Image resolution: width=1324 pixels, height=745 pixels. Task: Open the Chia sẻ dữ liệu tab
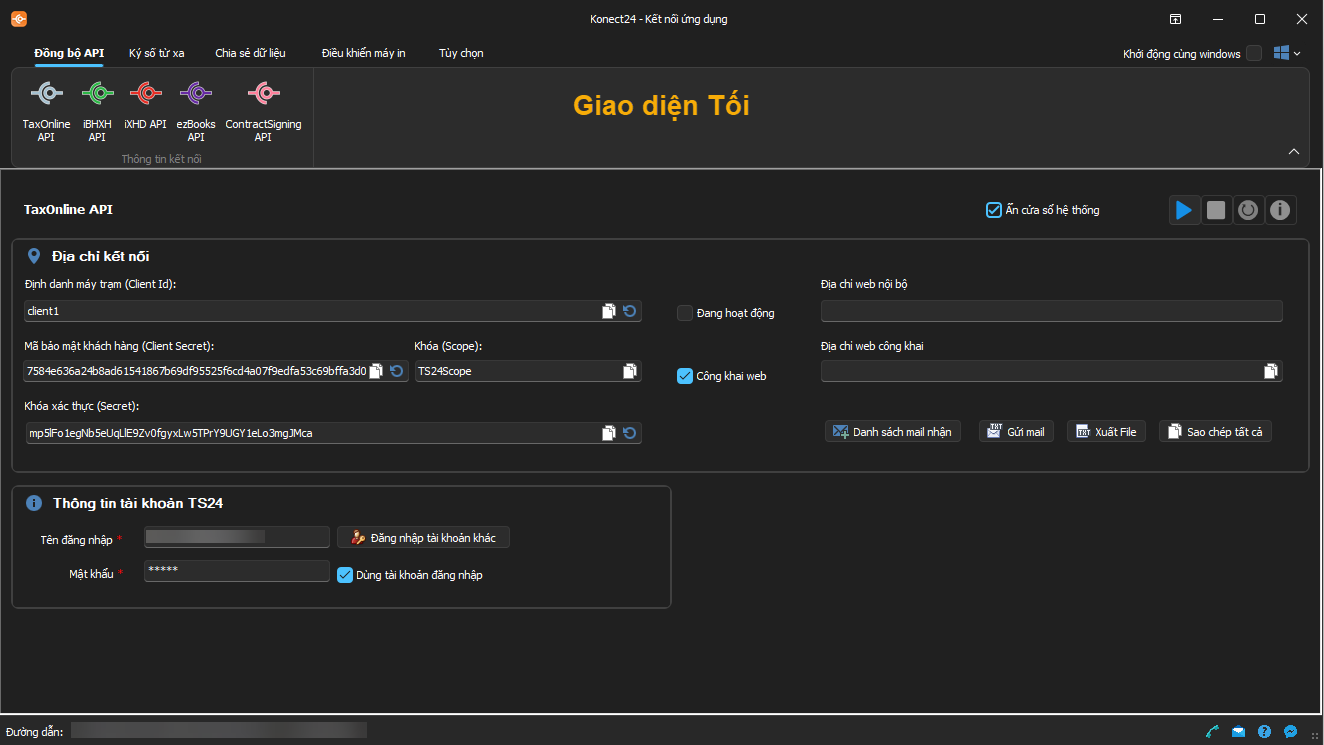point(251,53)
